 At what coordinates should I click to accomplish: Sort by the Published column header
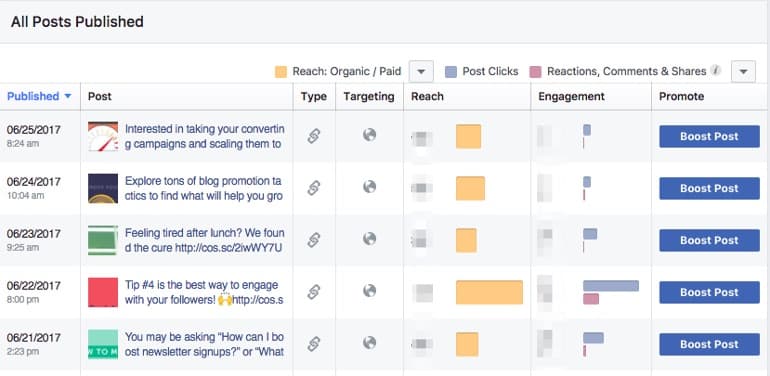click(x=39, y=96)
